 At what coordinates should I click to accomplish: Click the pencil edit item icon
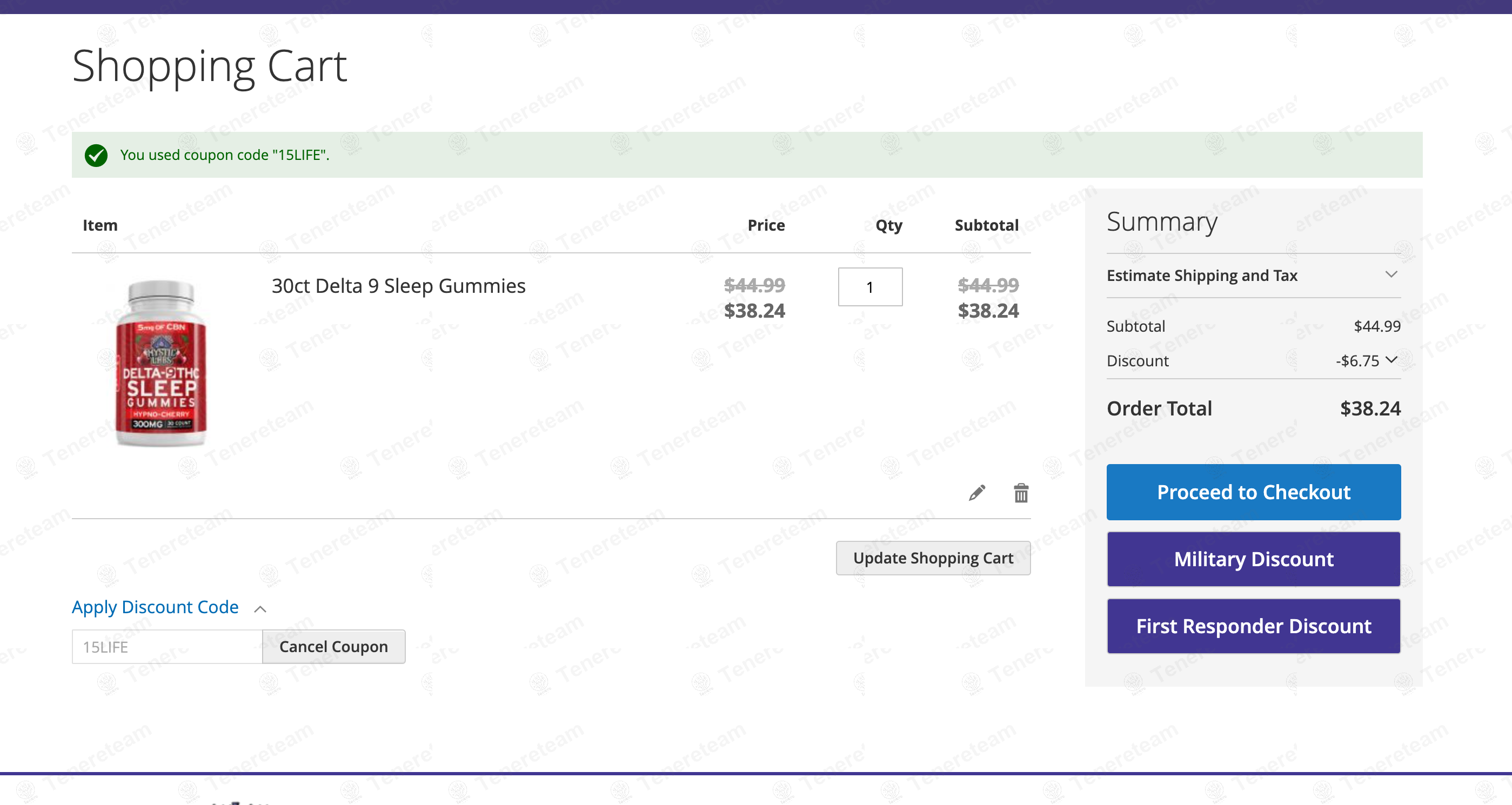click(976, 493)
